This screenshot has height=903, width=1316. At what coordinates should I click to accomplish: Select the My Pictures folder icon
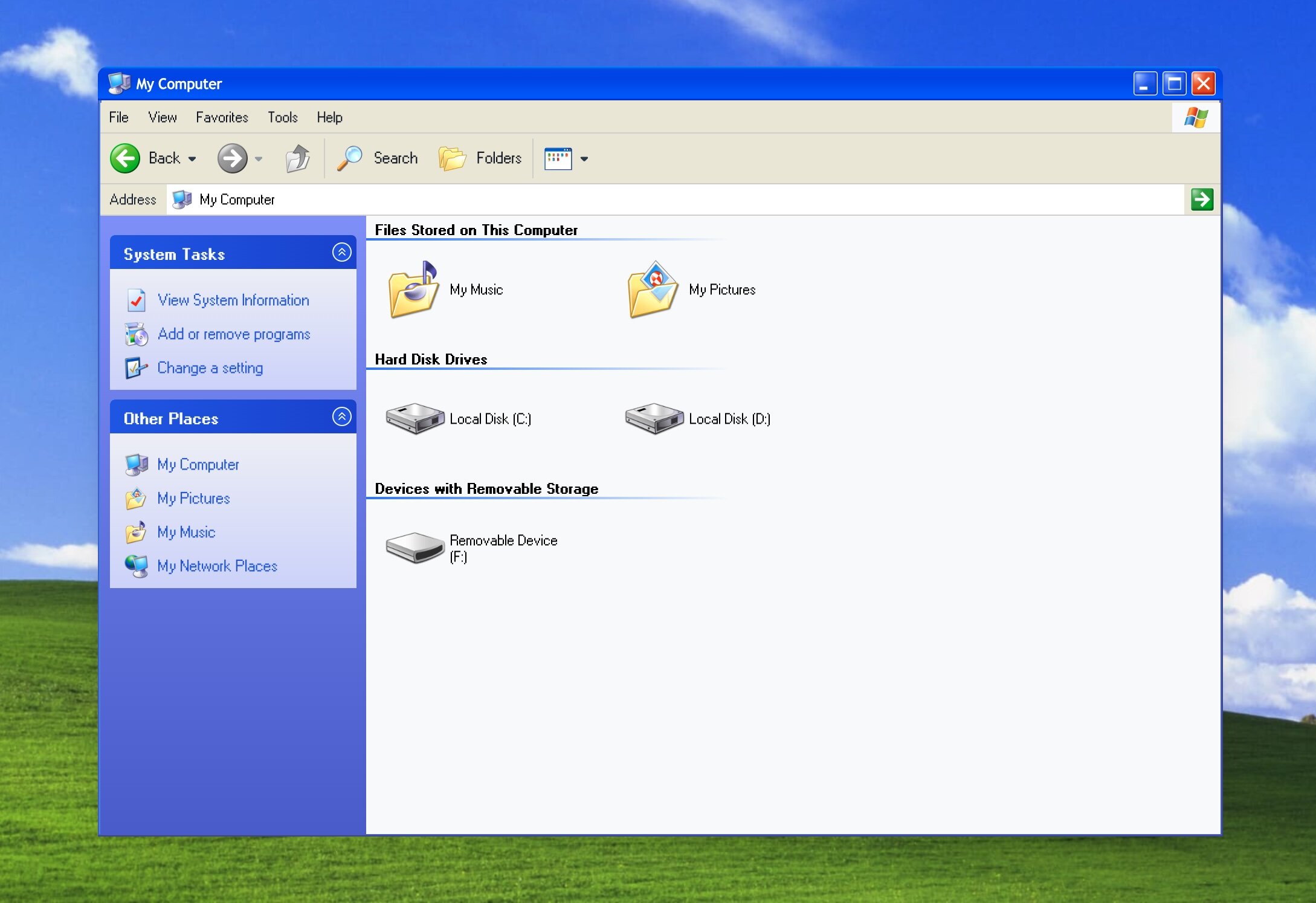(x=653, y=290)
